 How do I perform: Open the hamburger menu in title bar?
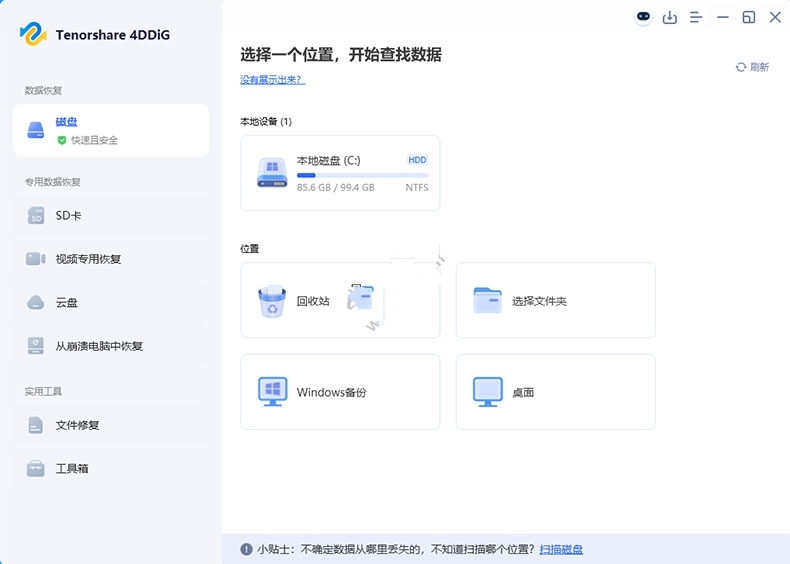point(696,17)
